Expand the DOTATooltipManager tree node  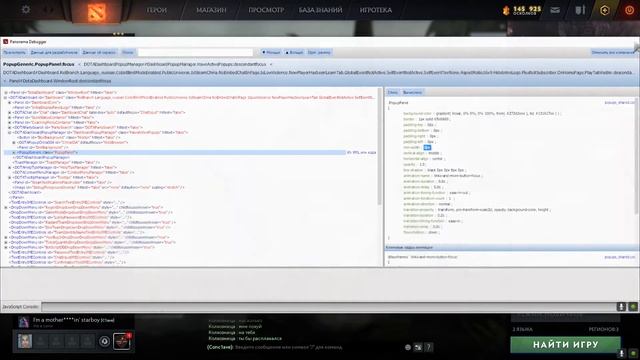[9, 178]
